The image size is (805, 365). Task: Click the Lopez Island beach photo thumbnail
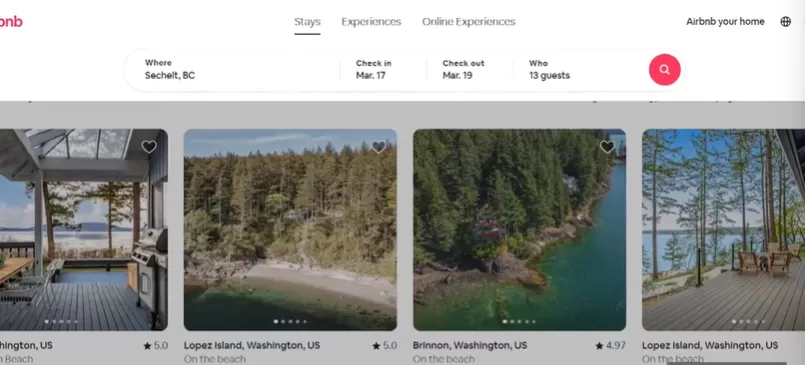(290, 229)
